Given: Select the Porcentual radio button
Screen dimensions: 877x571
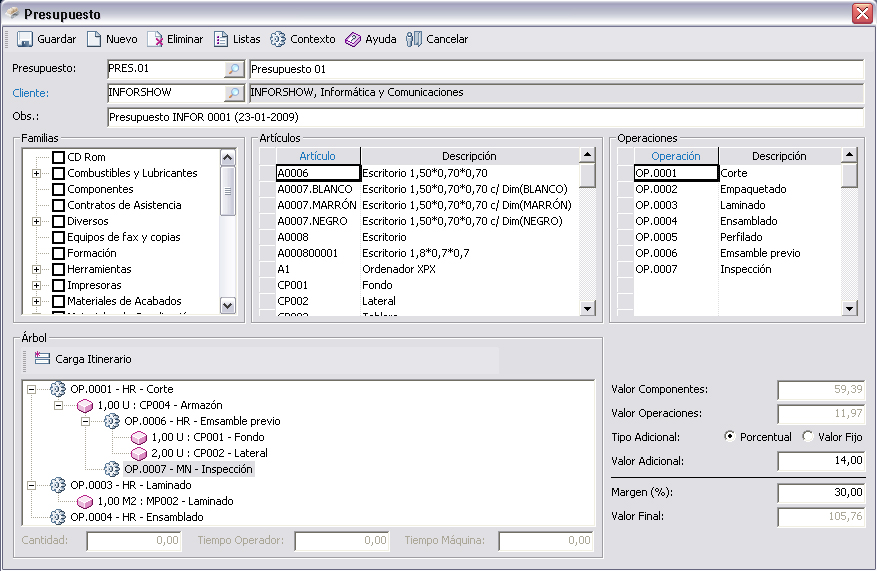Looking at the screenshot, I should point(729,437).
